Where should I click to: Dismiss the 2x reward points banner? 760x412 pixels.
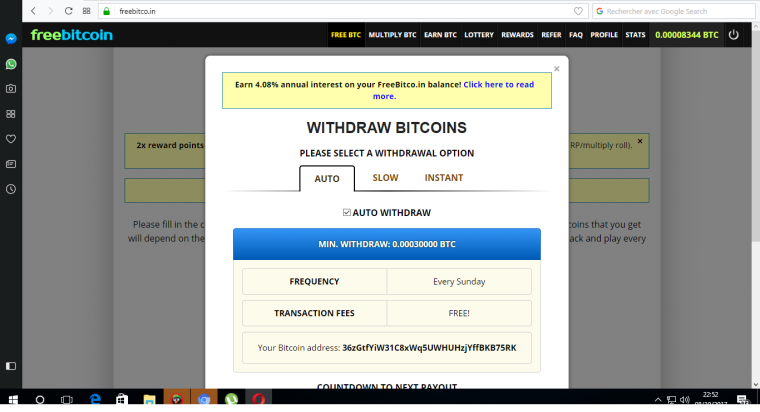640,142
